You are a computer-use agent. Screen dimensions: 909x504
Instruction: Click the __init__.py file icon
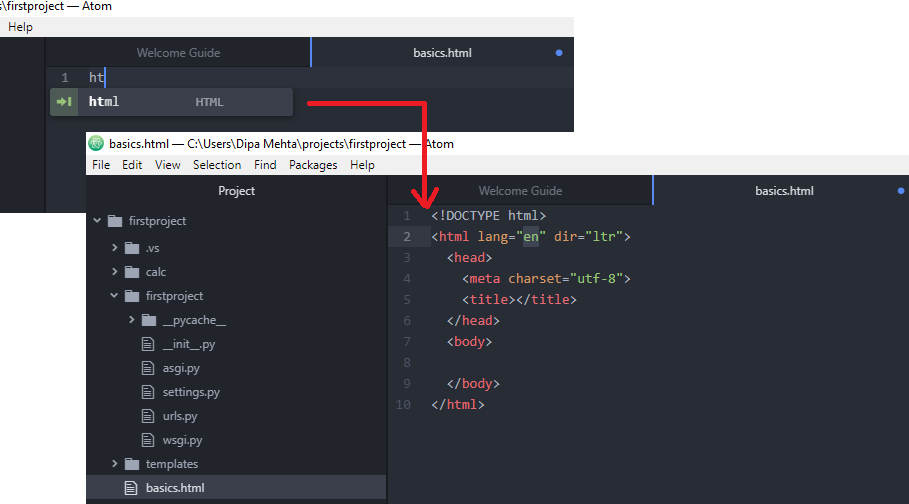(148, 344)
